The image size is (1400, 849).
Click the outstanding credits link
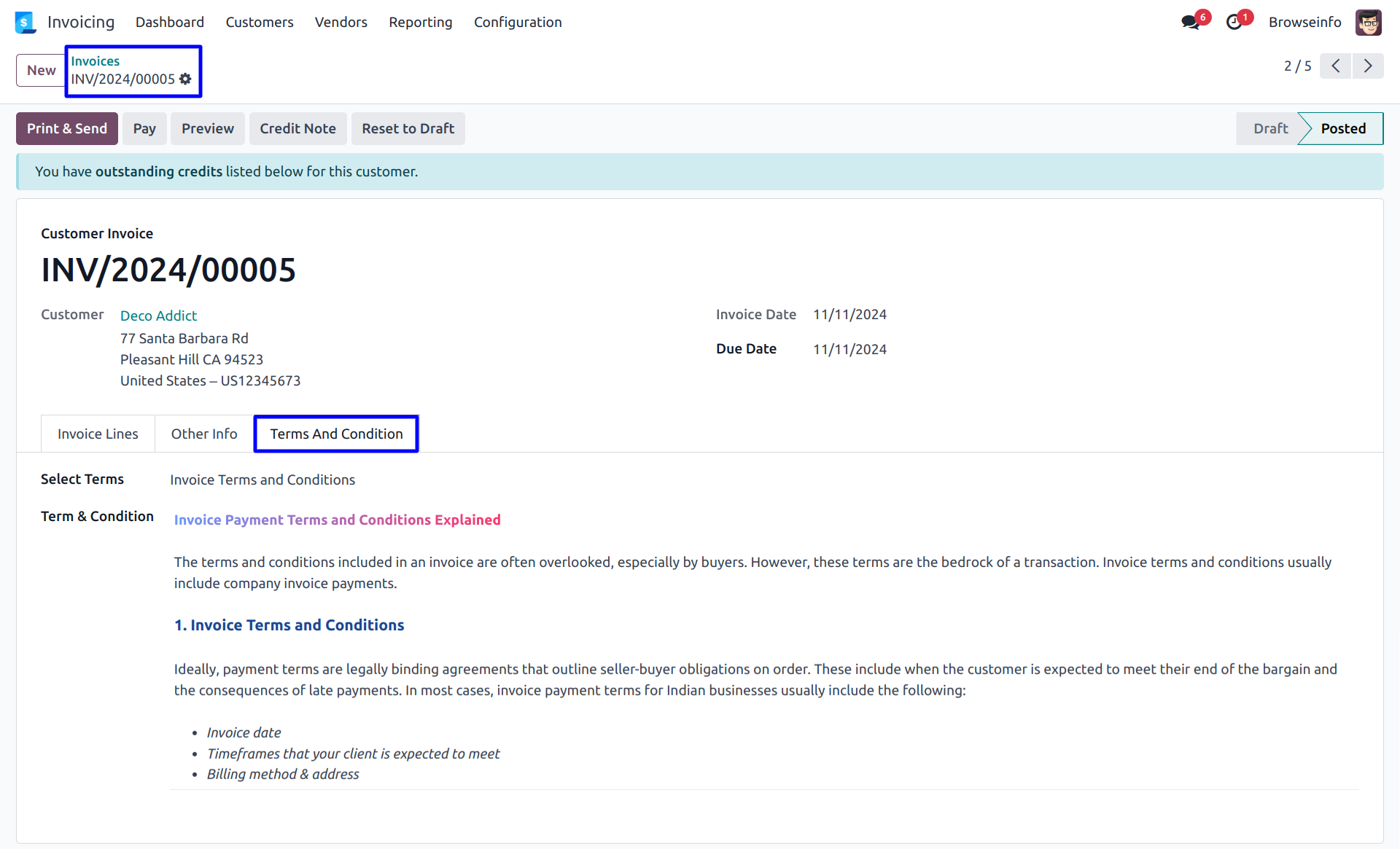click(x=158, y=172)
